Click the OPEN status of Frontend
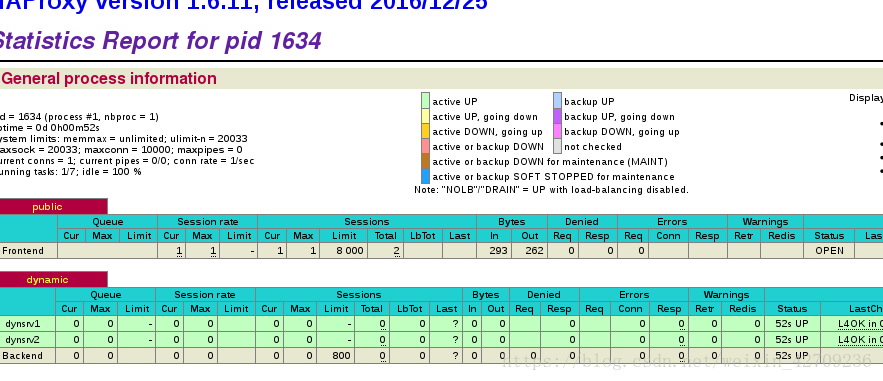The width and height of the screenshot is (883, 381). coord(830,251)
